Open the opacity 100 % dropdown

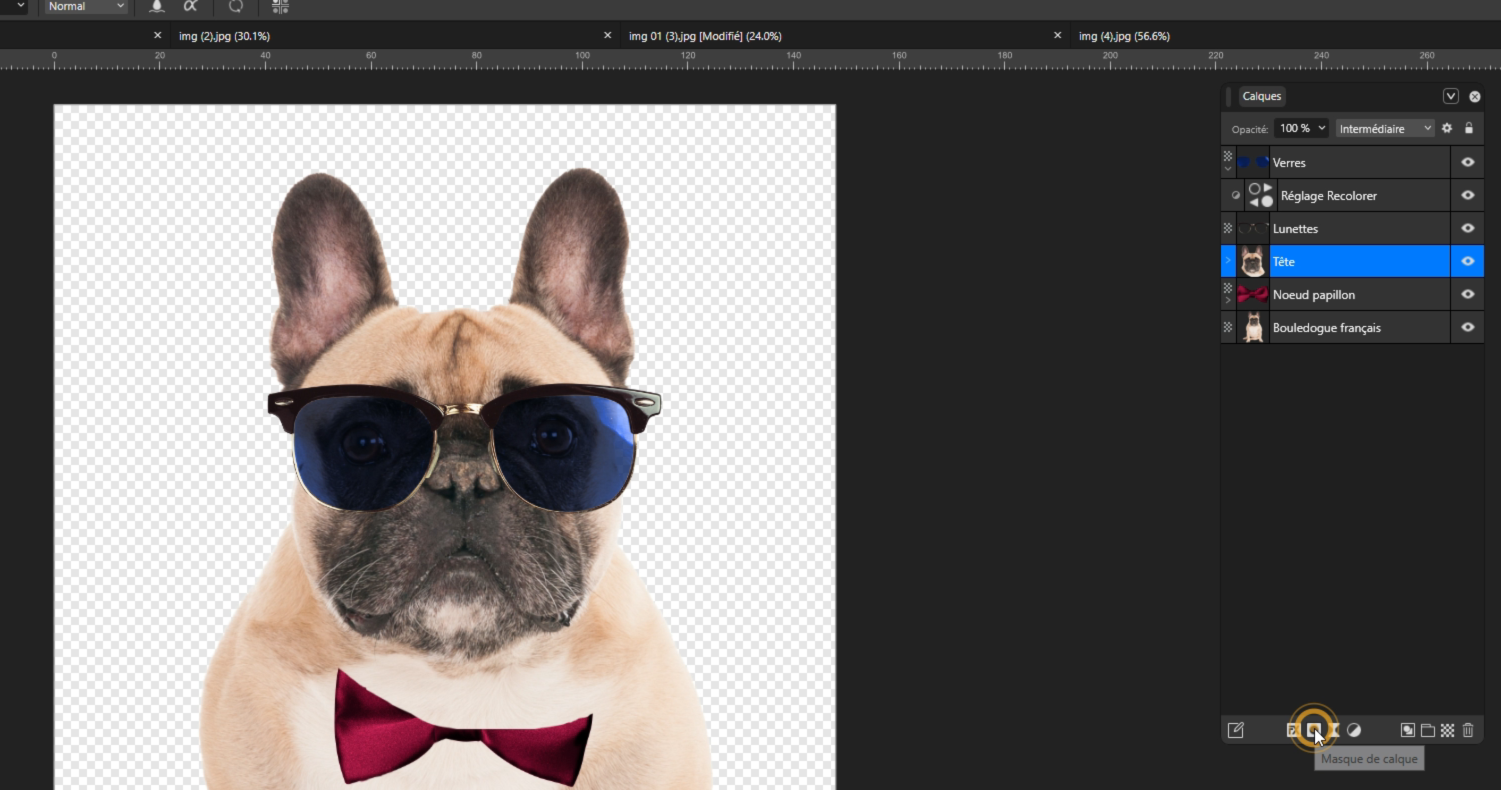coord(1302,128)
